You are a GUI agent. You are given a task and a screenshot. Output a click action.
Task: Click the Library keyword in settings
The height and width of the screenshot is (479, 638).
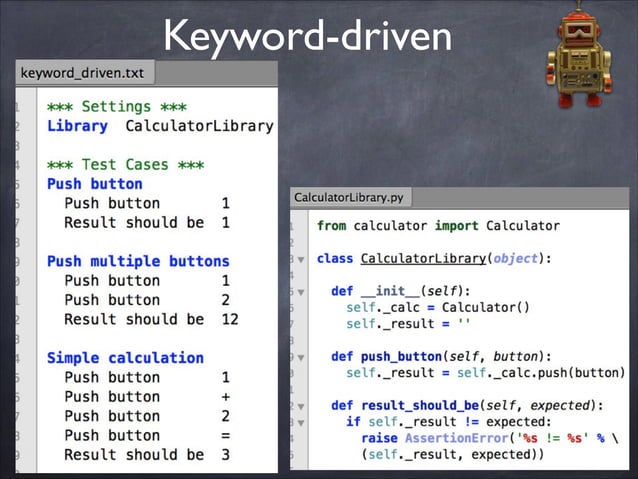click(x=77, y=126)
